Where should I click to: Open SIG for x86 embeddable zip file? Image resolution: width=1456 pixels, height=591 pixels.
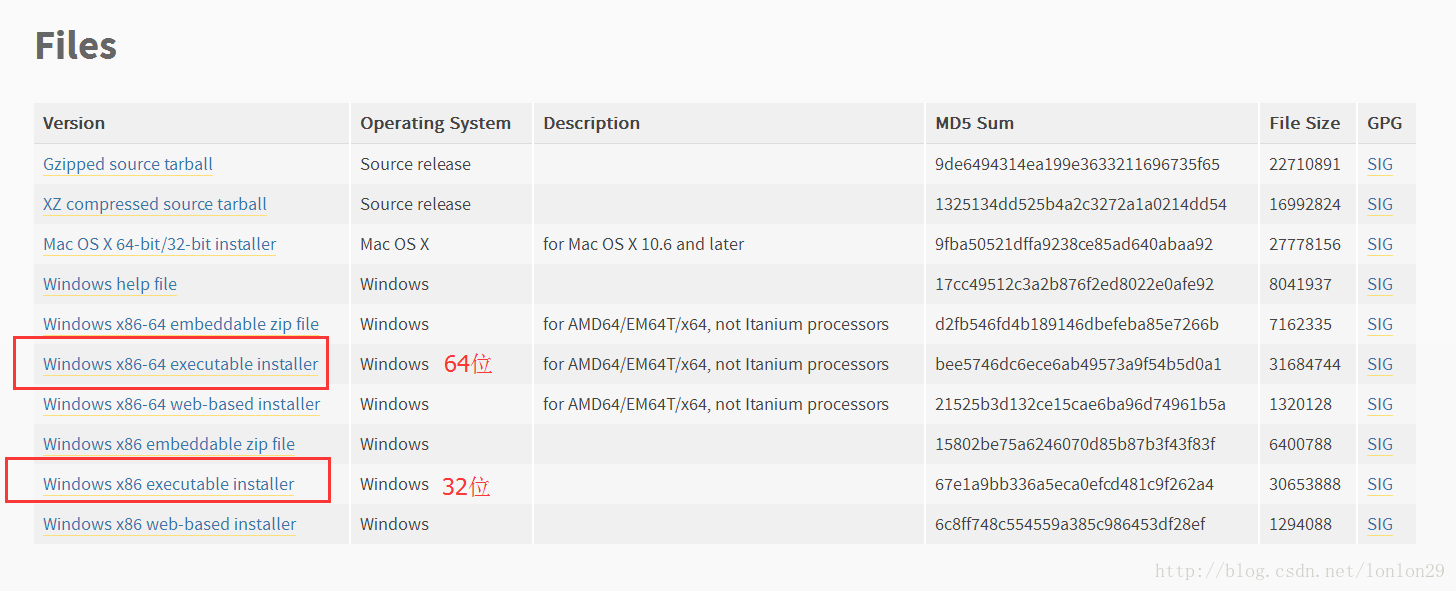[1380, 444]
